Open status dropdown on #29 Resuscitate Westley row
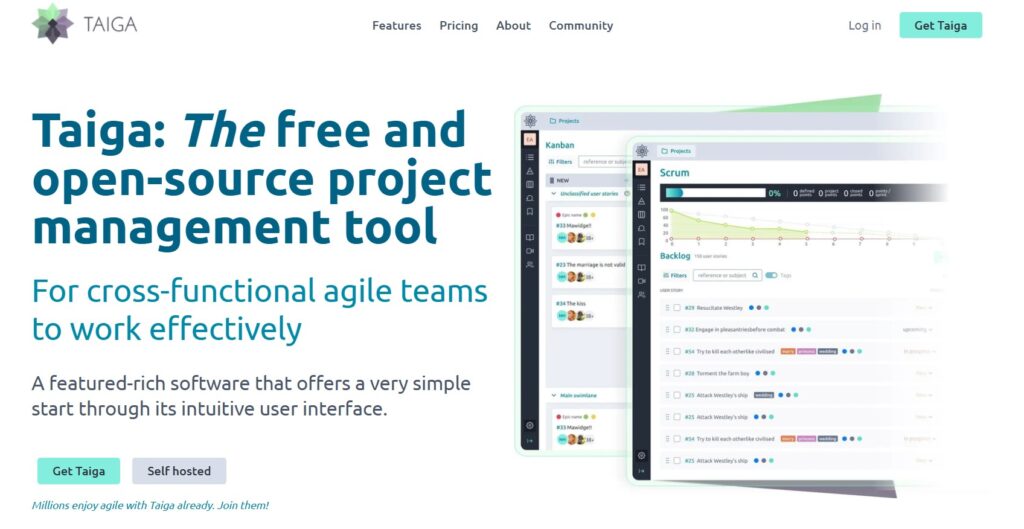 pos(923,308)
